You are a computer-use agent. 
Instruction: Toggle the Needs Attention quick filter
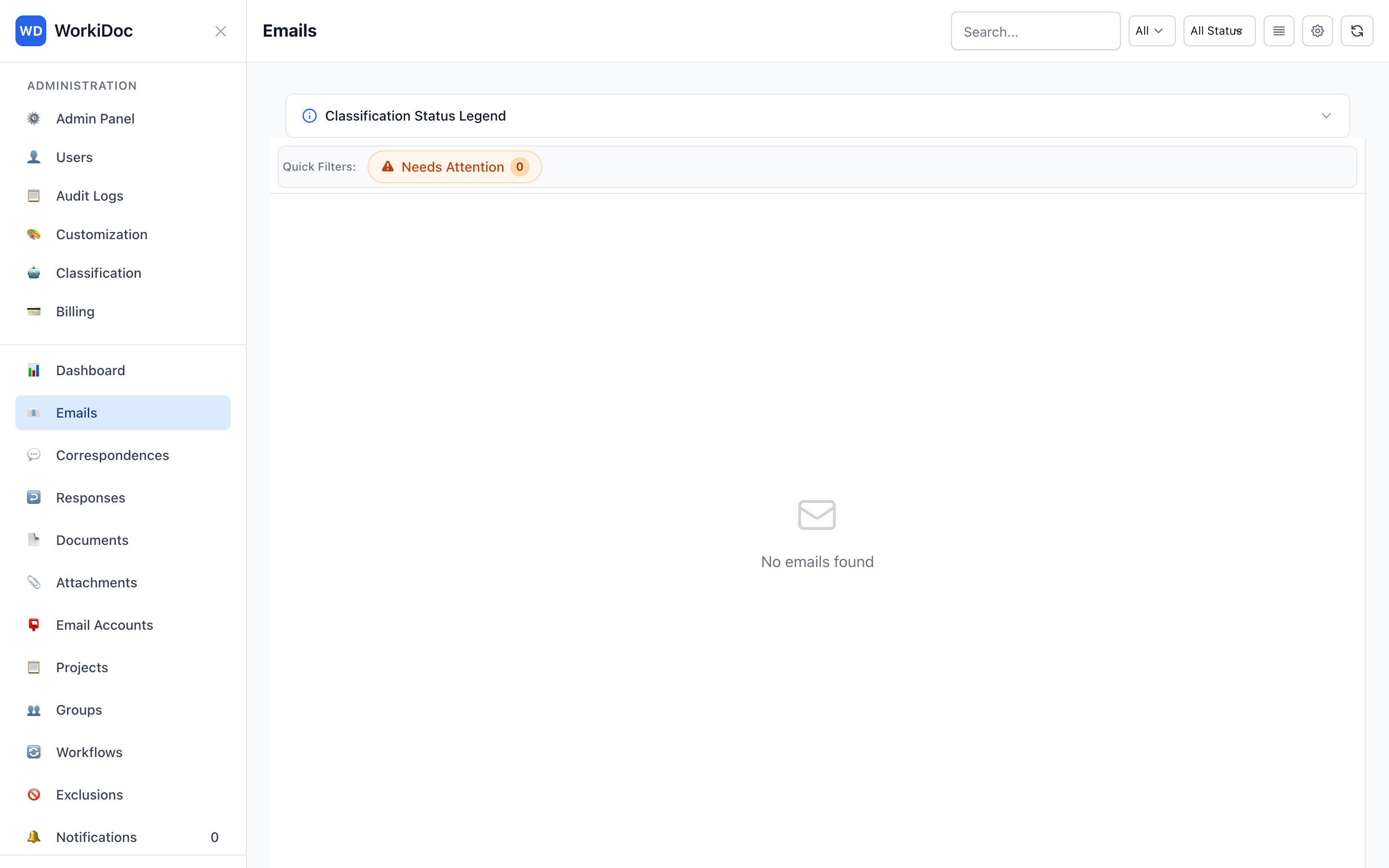tap(454, 166)
